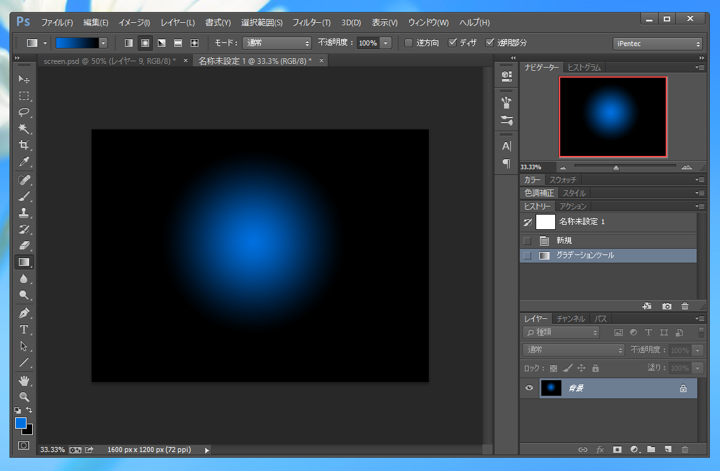Choose diamond gradient style
720x471 pixels.
tap(195, 43)
